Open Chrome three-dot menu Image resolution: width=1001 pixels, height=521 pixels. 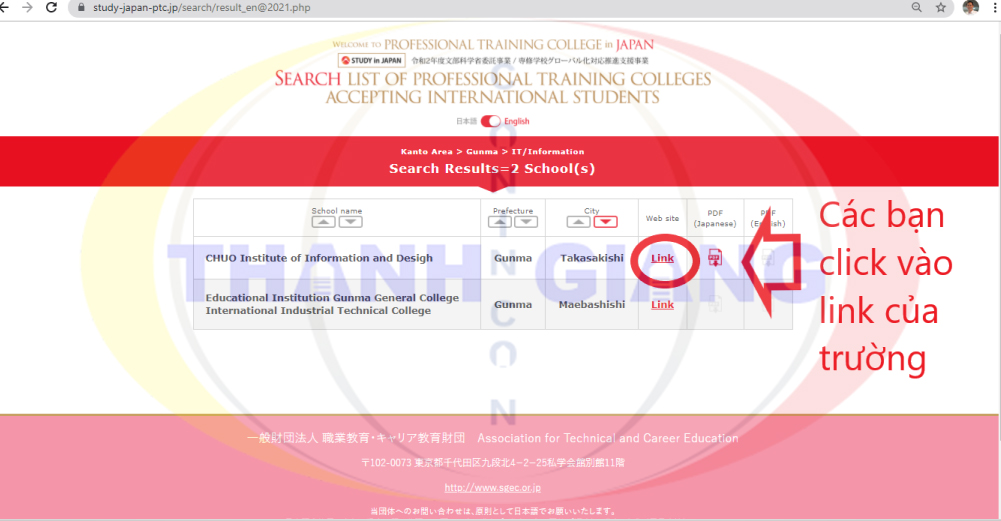(x=993, y=7)
